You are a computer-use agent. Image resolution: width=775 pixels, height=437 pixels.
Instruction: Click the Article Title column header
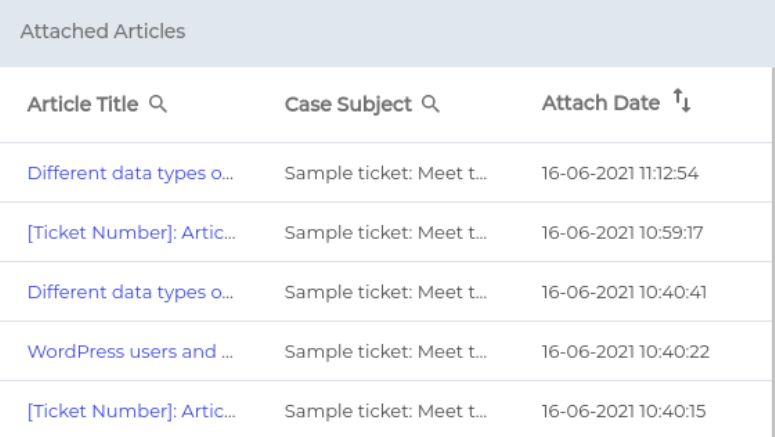tap(83, 104)
